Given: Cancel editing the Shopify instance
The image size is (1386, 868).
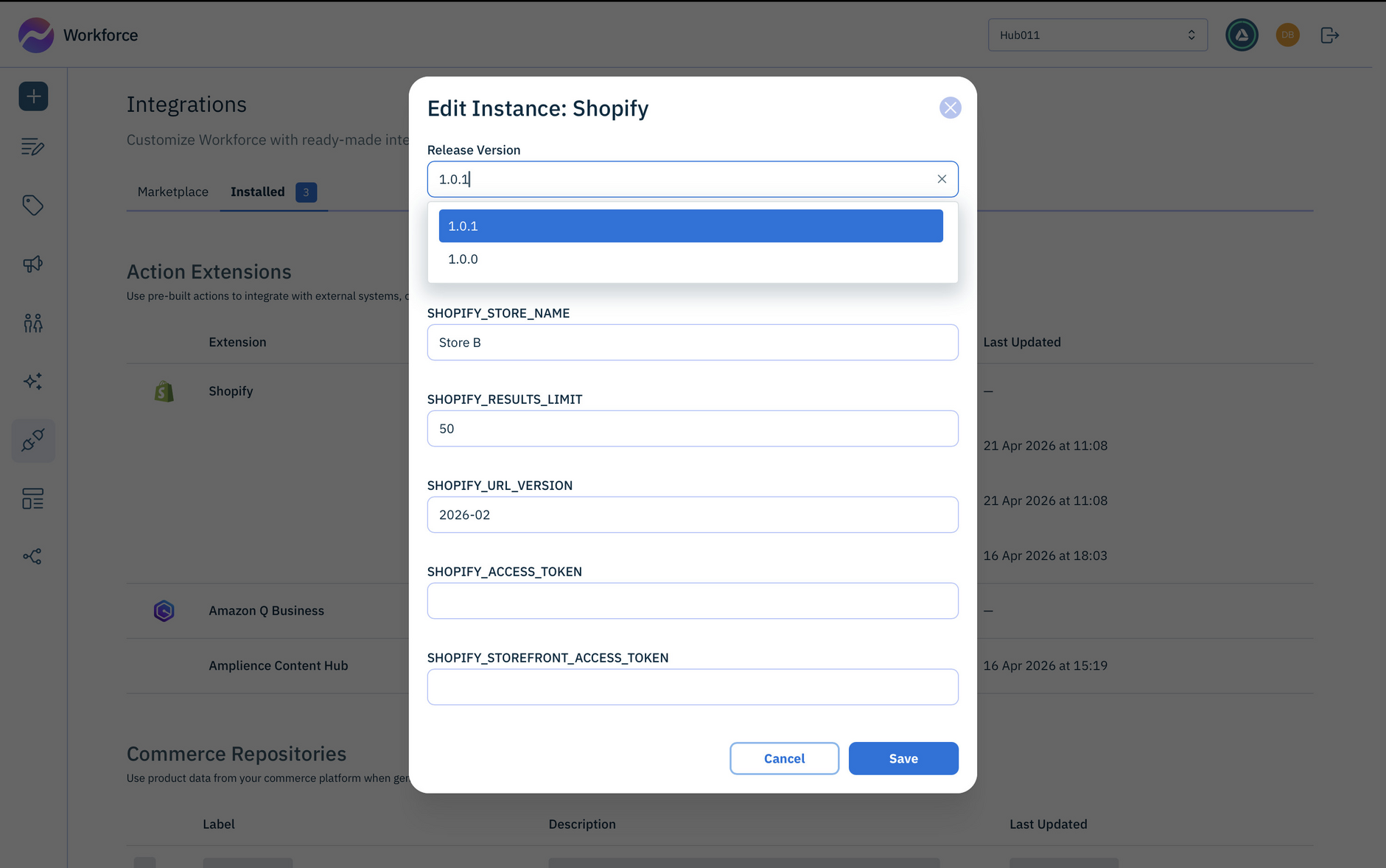Looking at the screenshot, I should (784, 758).
